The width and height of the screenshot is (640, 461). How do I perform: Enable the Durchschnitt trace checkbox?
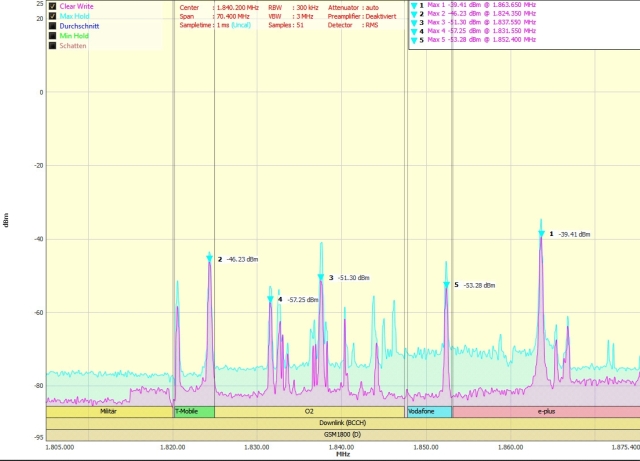pyautogui.click(x=52, y=26)
